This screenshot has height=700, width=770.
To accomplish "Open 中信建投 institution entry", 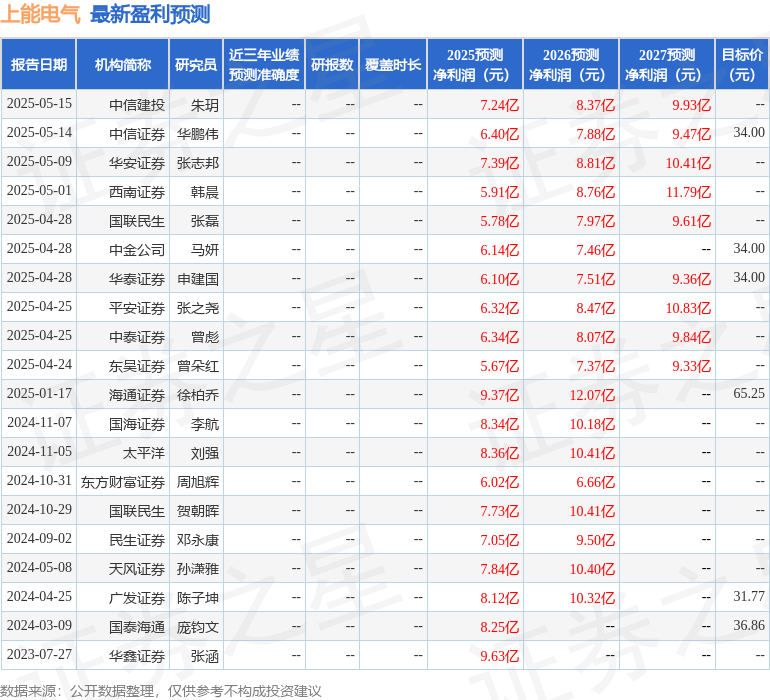I will click(137, 105).
